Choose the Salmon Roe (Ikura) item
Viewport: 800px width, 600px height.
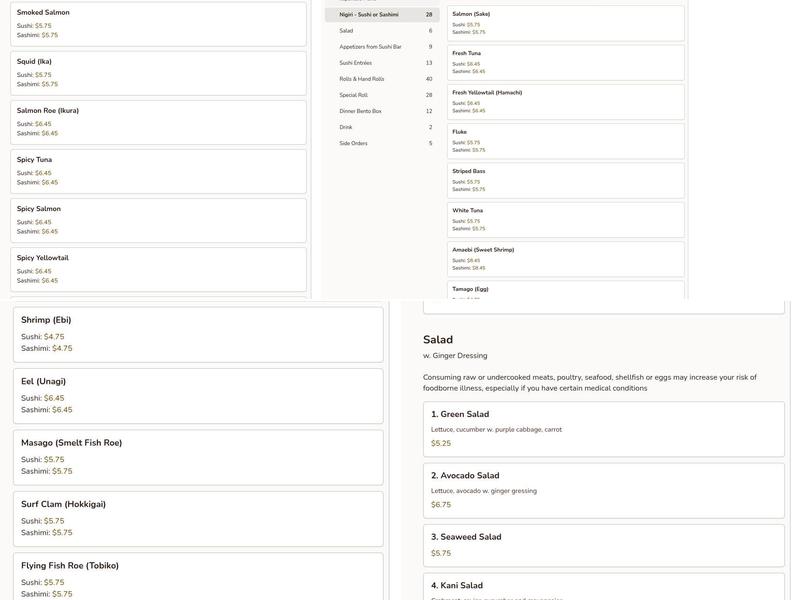(x=158, y=121)
